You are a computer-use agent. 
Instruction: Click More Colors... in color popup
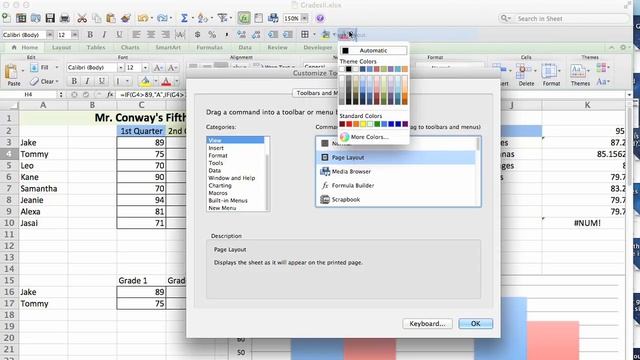(369, 137)
